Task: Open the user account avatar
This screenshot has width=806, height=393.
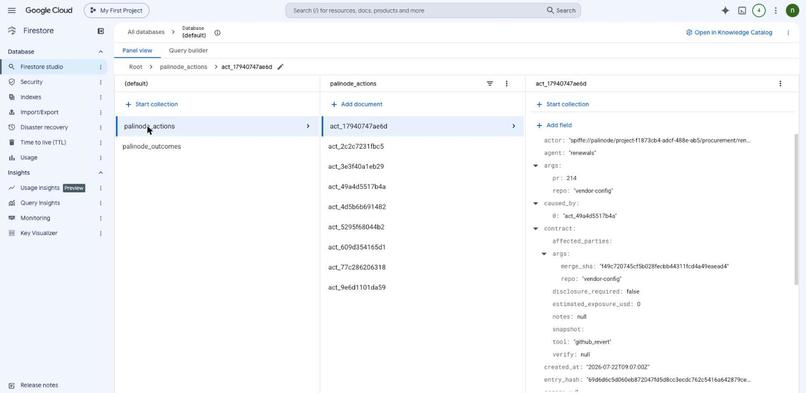Action: tap(792, 10)
